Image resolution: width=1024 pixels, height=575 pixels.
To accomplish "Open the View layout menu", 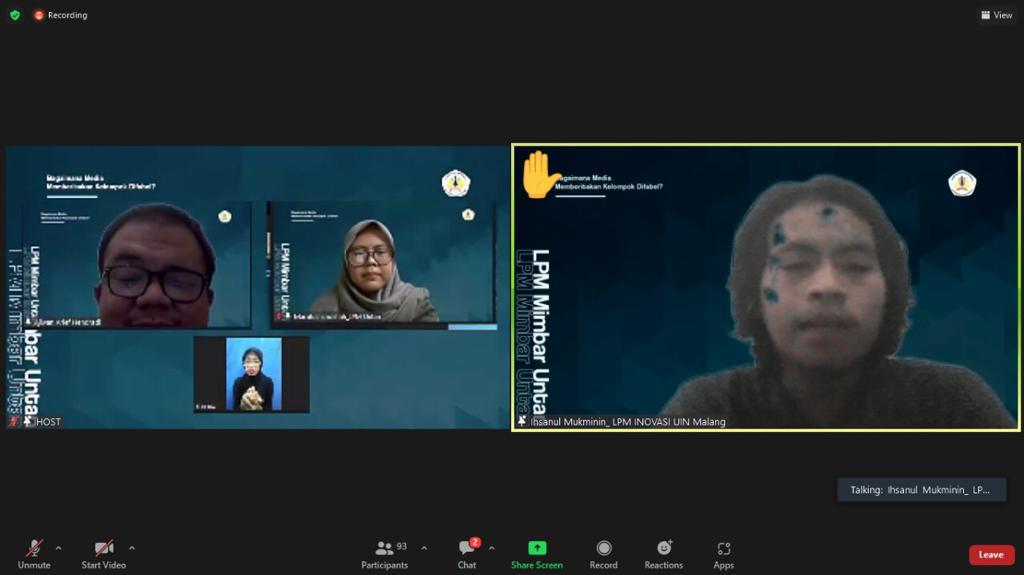I will 997,15.
